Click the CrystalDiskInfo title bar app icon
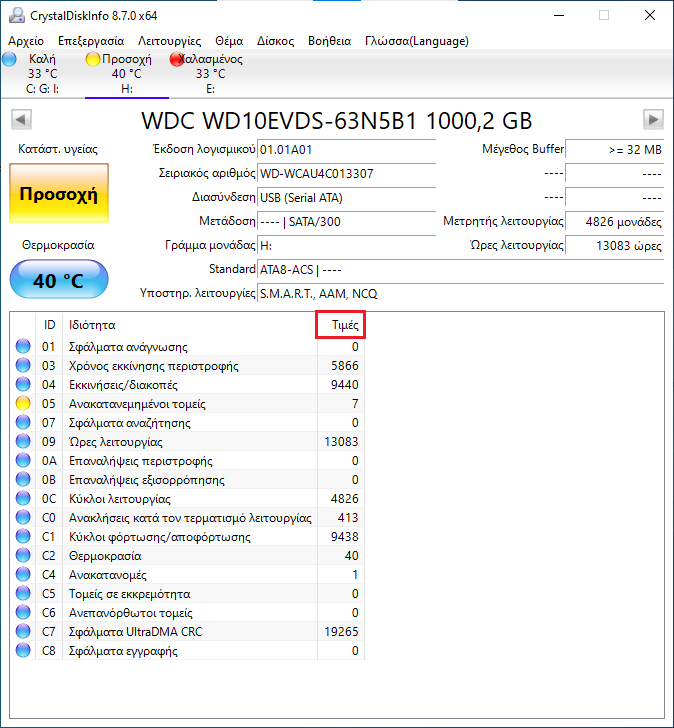The height and width of the screenshot is (728, 674). 17,15
